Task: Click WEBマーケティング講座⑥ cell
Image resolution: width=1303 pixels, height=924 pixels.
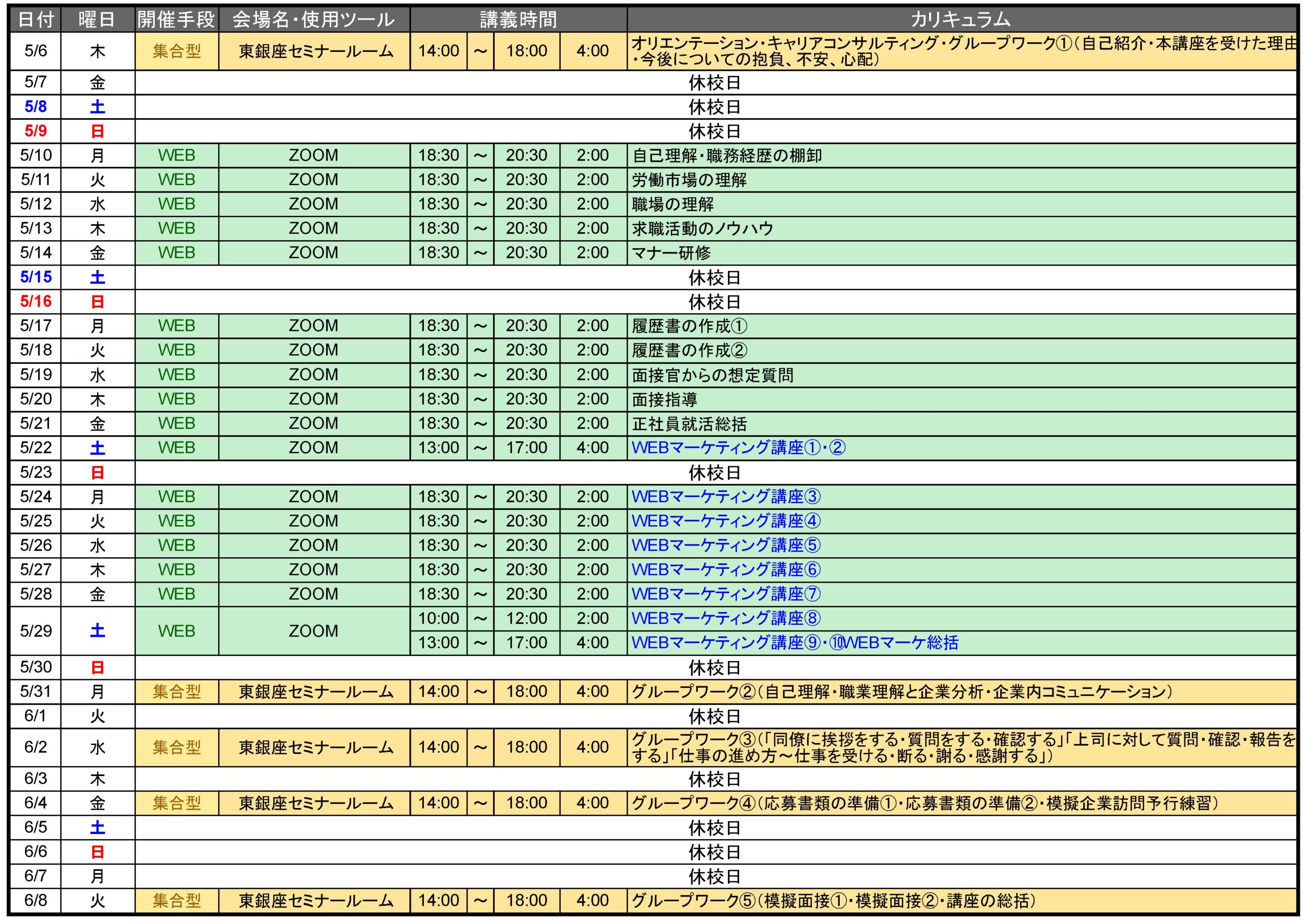Action: (x=961, y=569)
